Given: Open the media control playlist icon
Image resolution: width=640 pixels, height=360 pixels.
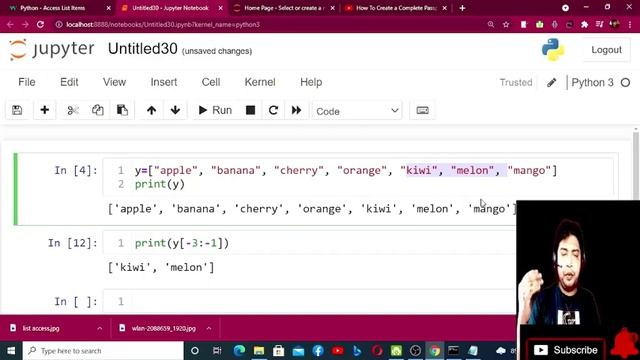Looking at the screenshot, I should [599, 24].
